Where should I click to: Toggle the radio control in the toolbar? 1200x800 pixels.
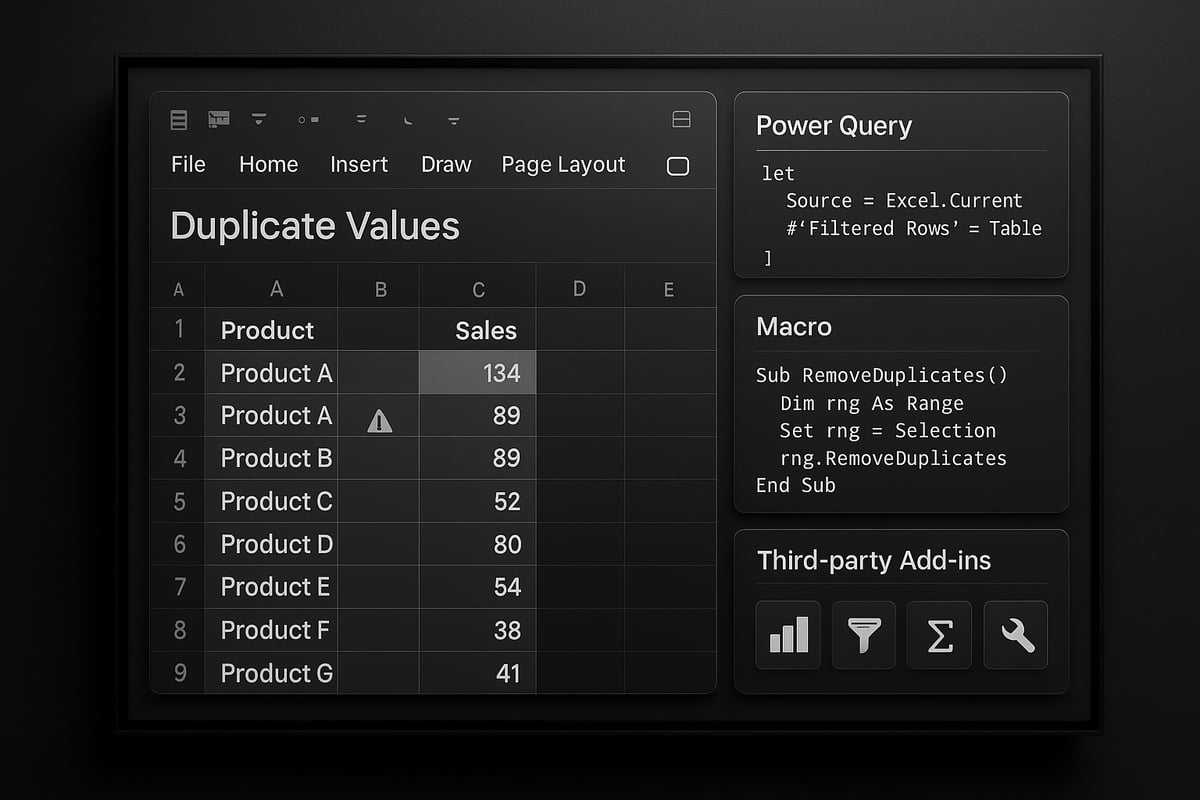308,119
